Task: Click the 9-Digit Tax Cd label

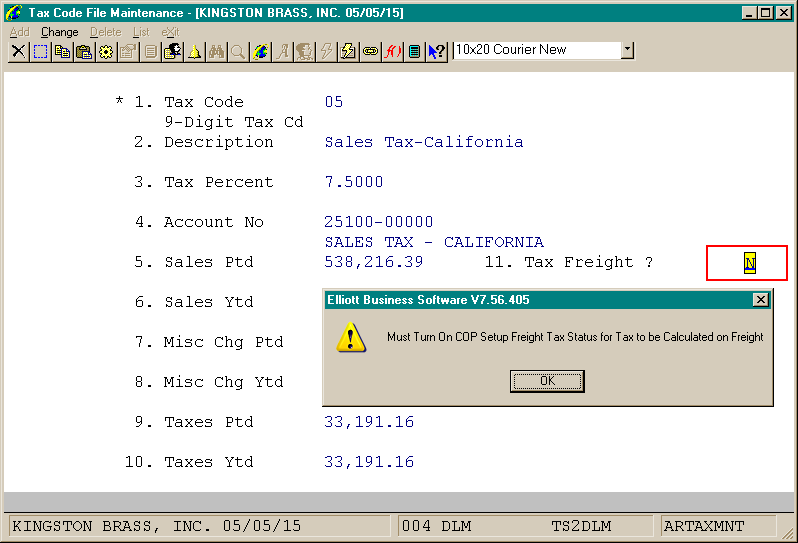Action: (234, 122)
